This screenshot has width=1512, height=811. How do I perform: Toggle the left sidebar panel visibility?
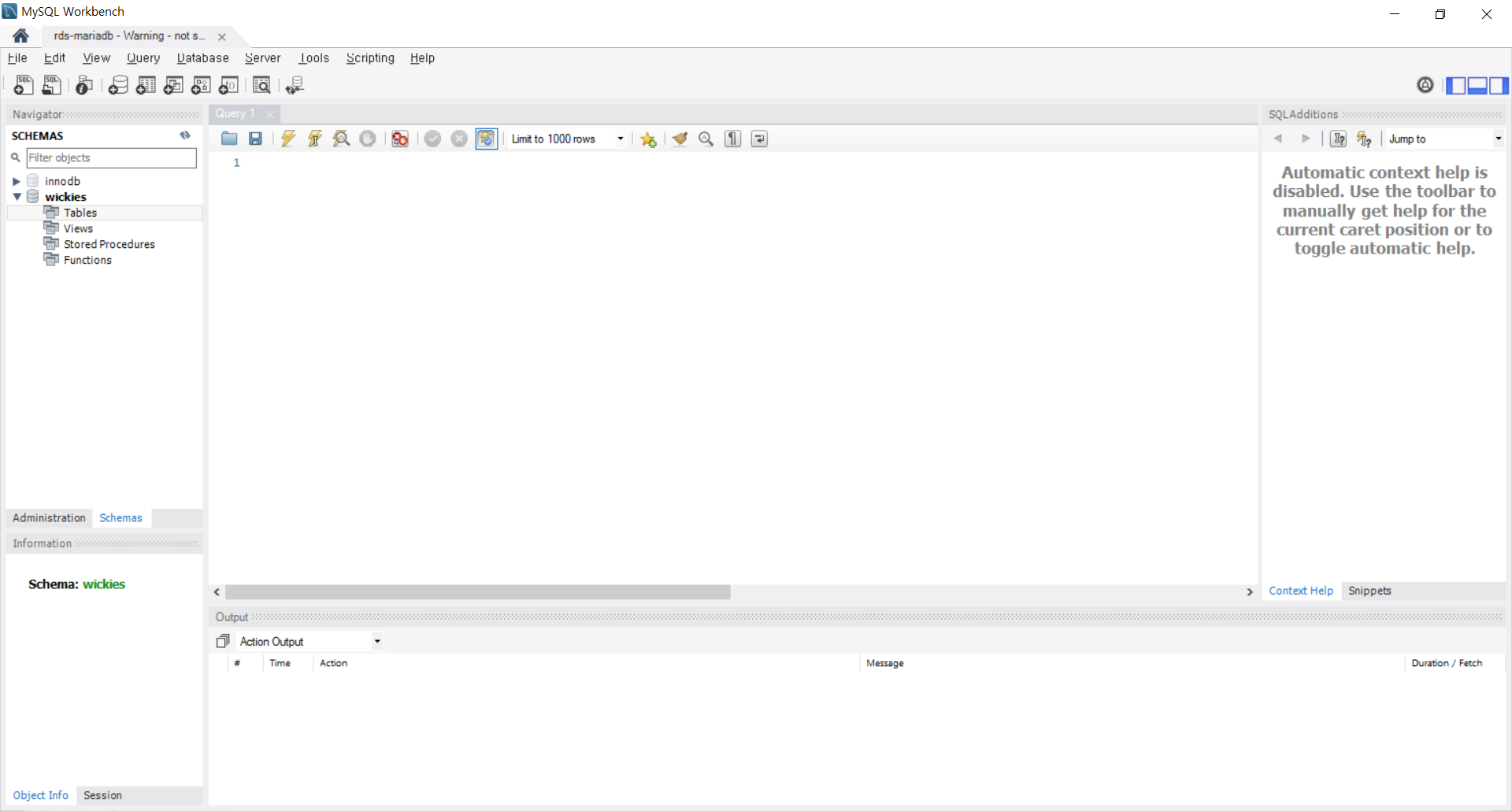click(1456, 85)
